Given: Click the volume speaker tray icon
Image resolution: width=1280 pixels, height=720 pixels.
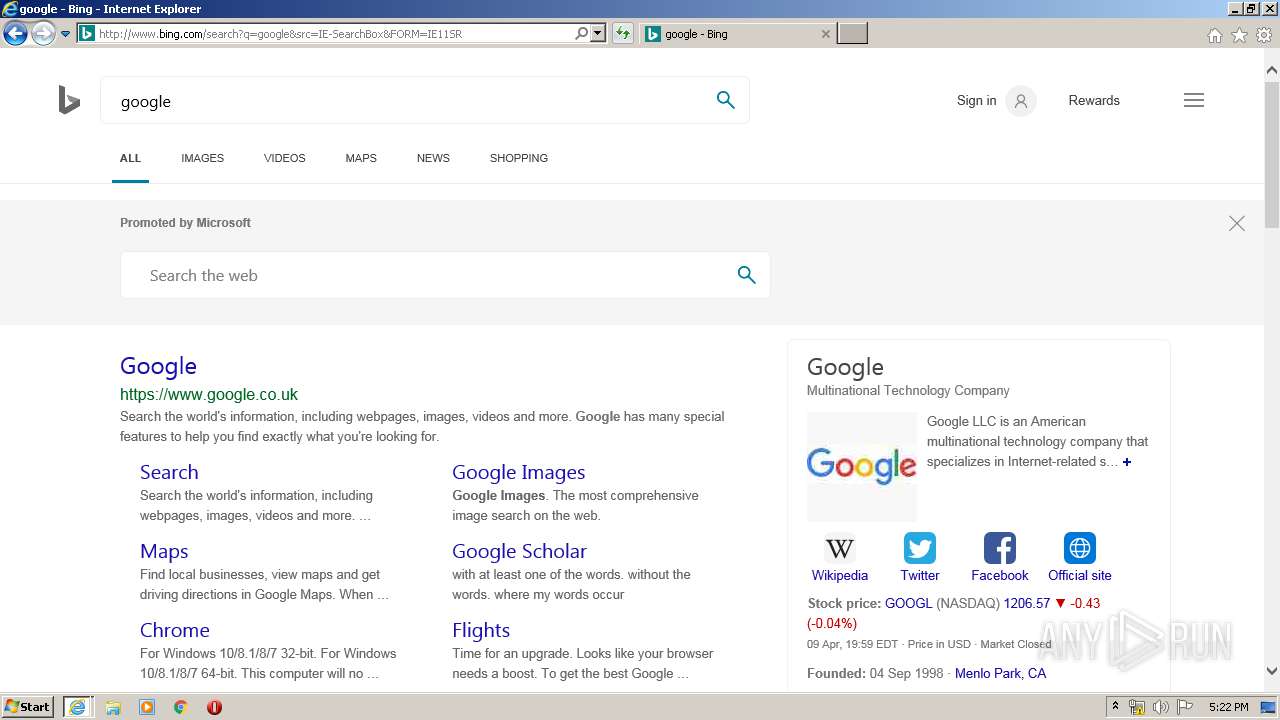Looking at the screenshot, I should click(x=1161, y=707).
